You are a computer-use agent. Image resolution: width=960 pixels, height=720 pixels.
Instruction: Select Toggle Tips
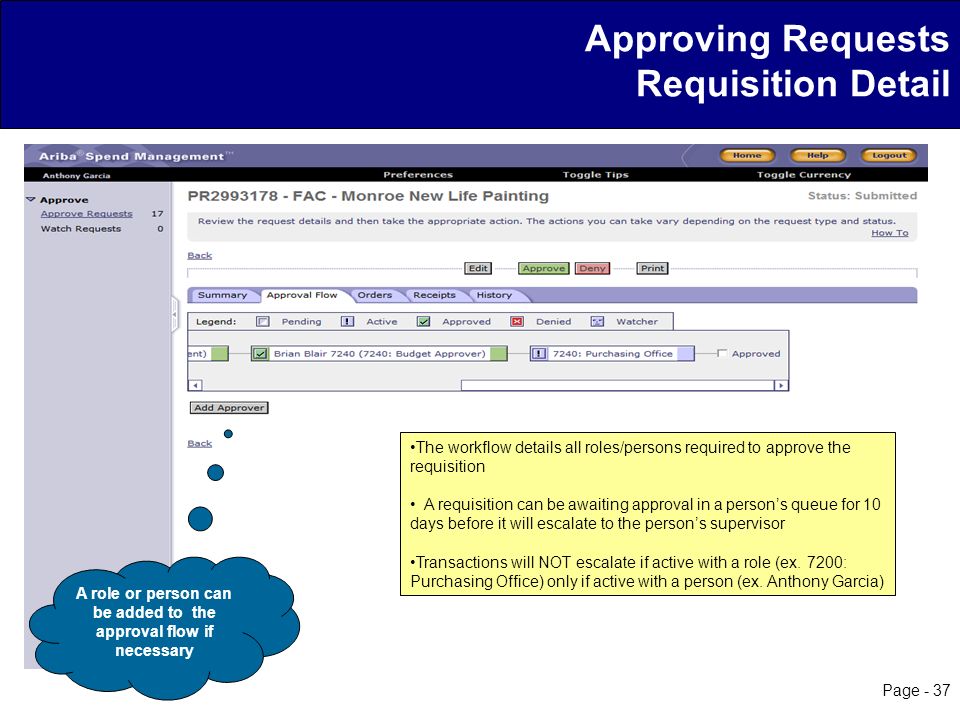(x=595, y=174)
